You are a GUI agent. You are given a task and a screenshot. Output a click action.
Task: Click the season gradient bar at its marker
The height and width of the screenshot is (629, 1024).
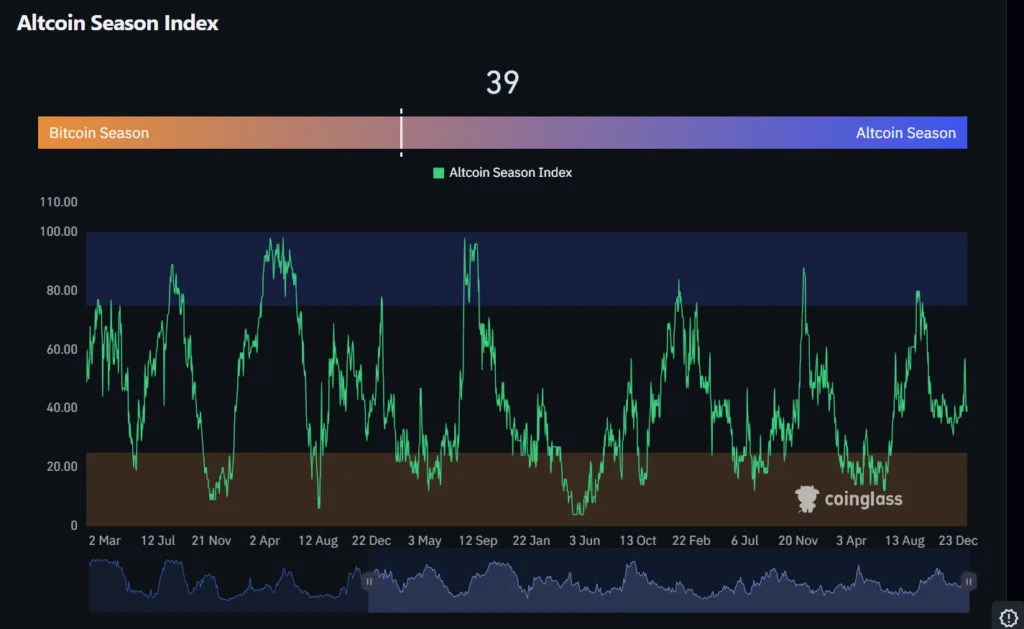coord(401,132)
